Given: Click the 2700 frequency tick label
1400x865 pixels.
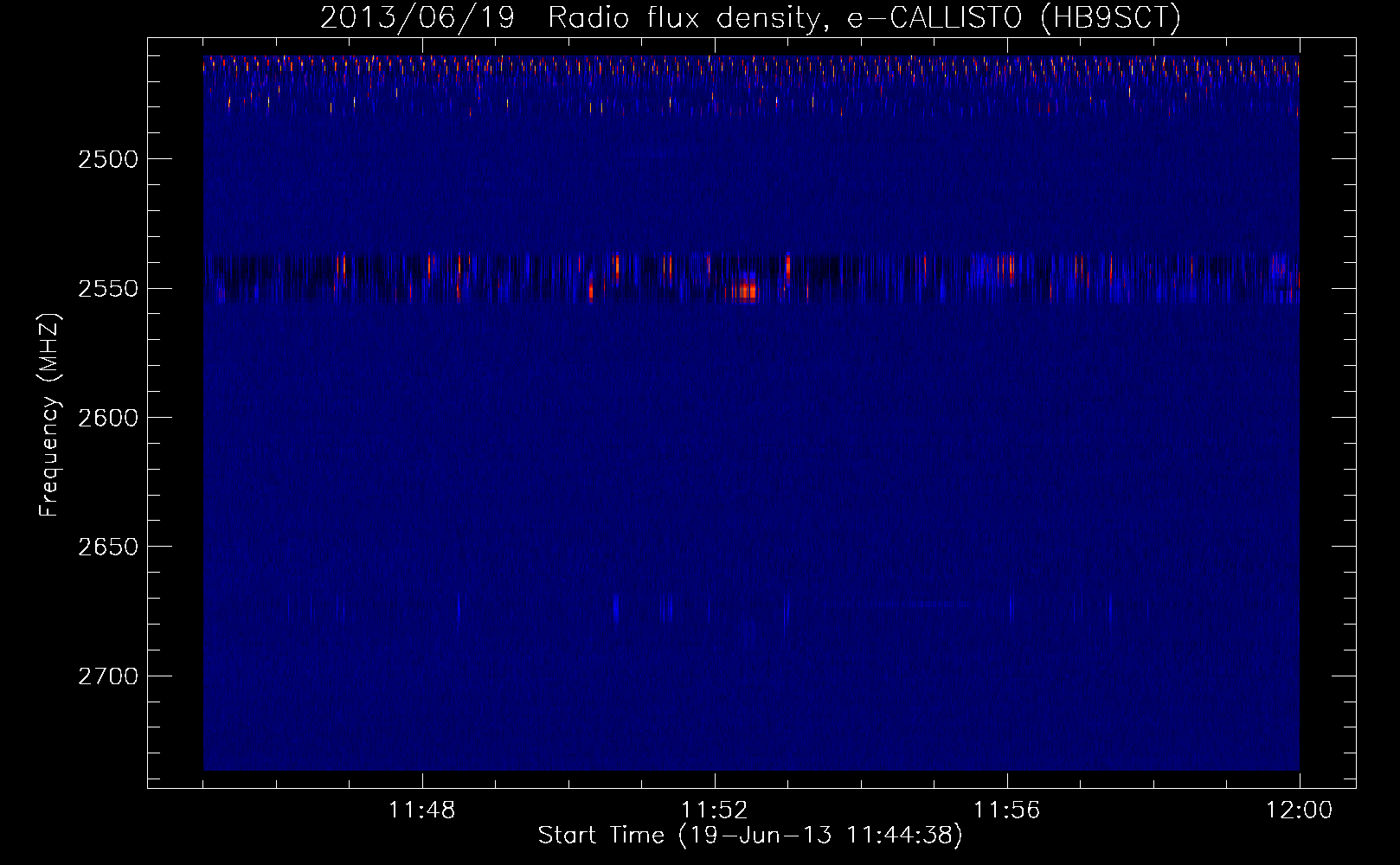Looking at the screenshot, I should [x=108, y=676].
